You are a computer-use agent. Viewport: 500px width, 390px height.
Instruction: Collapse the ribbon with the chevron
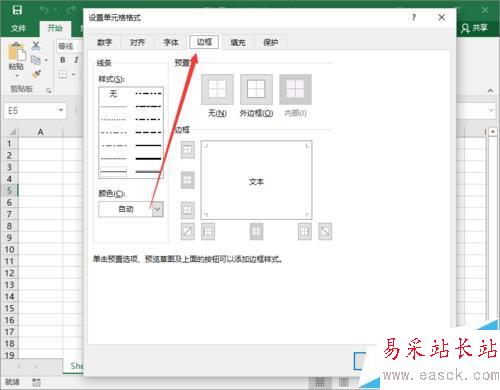tap(490, 90)
